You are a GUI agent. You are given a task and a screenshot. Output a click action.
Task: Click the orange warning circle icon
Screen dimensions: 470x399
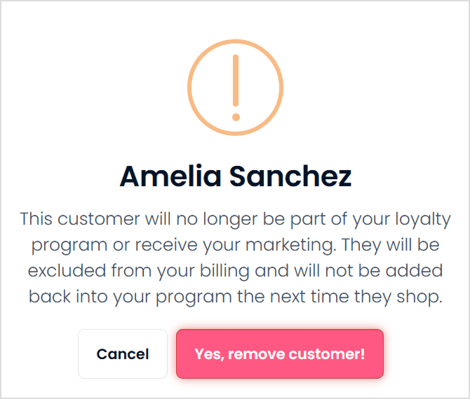pyautogui.click(x=235, y=87)
